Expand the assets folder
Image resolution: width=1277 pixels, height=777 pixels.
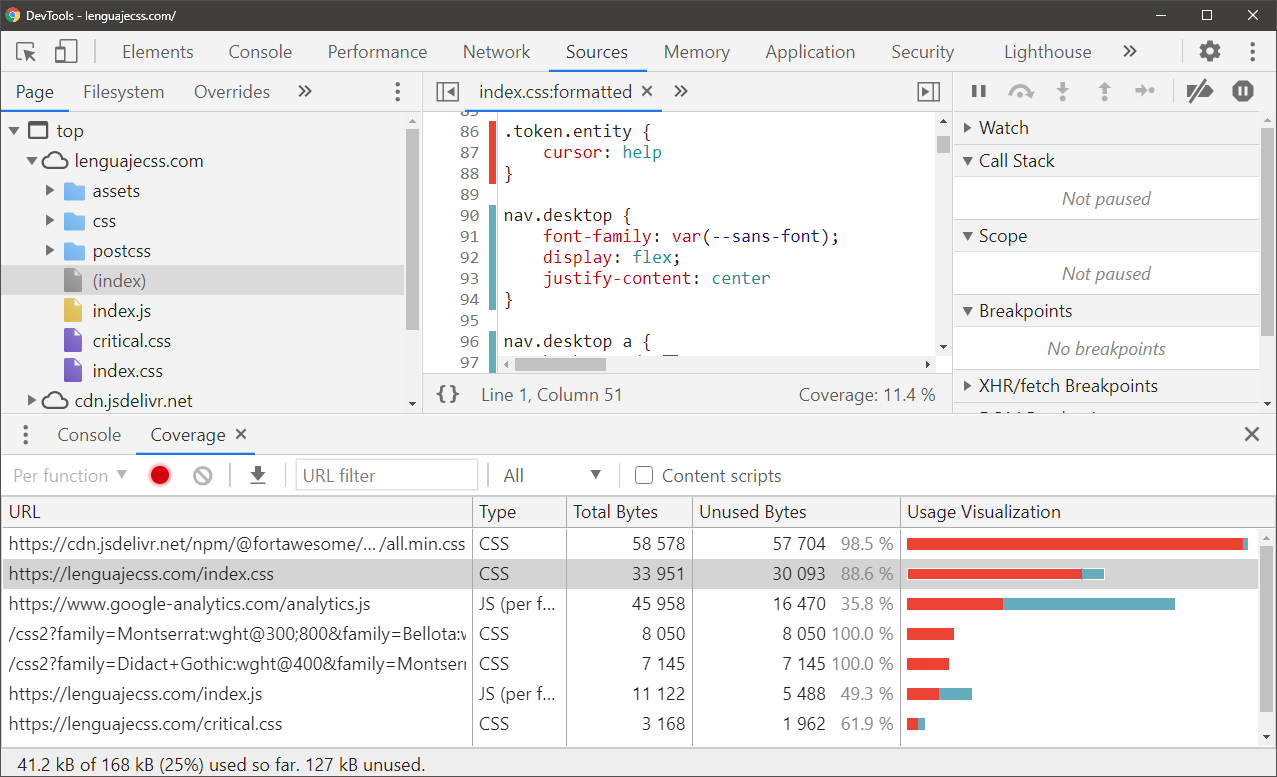[x=50, y=191]
